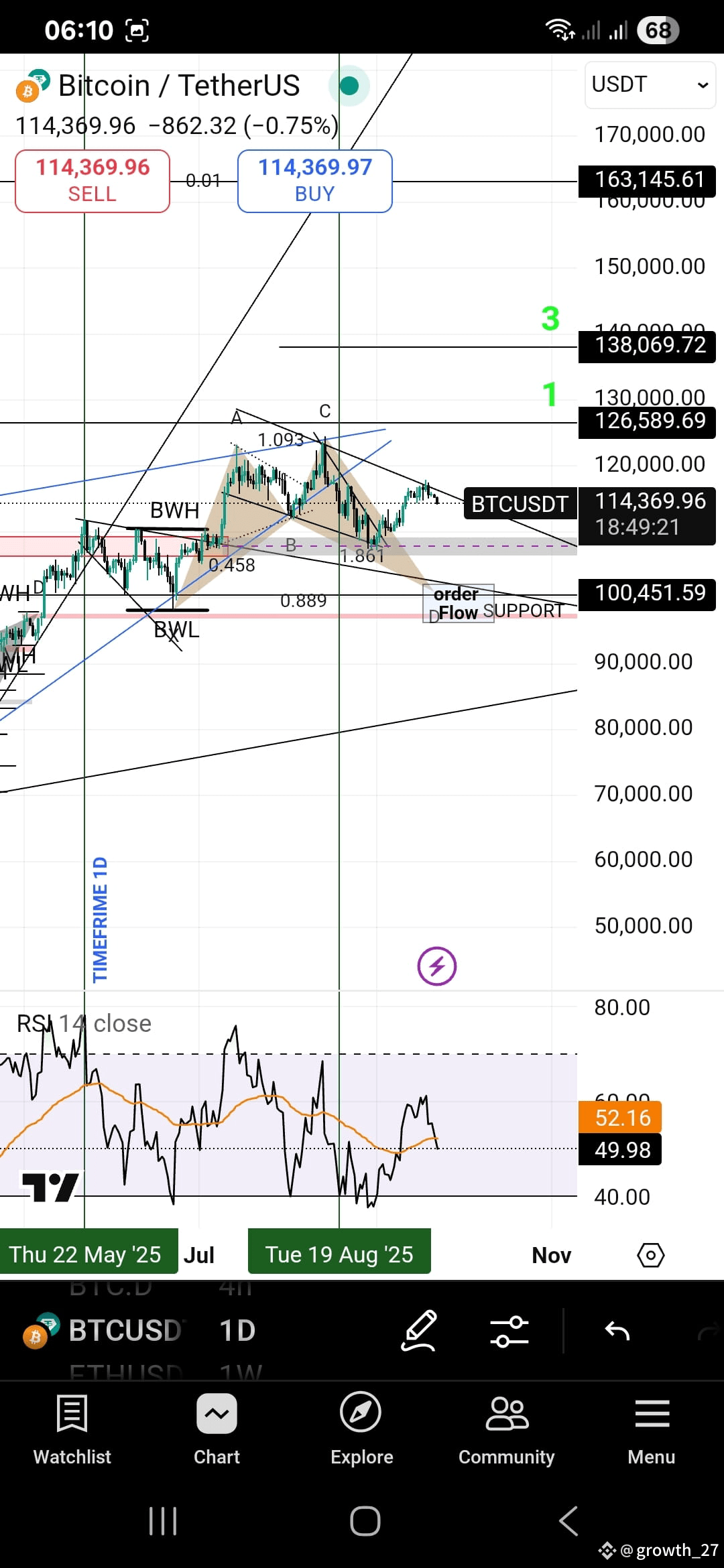The width and height of the screenshot is (724, 1568).
Task: Select the 126,589.69 price label
Action: 647,421
